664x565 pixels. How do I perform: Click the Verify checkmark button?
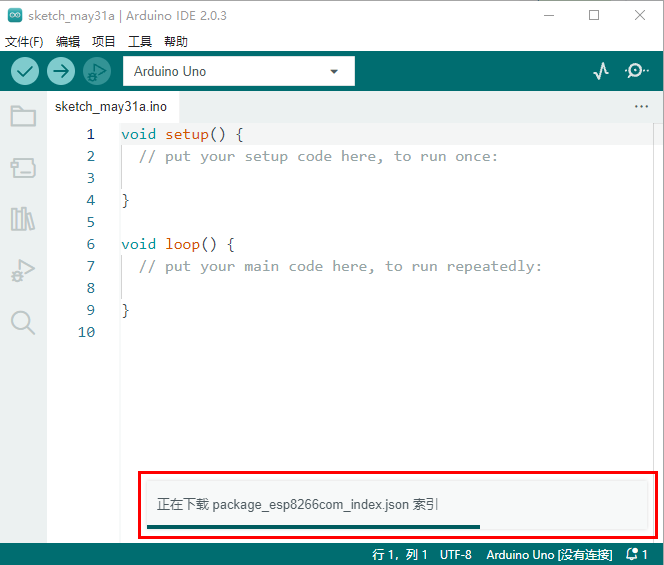(x=25, y=71)
